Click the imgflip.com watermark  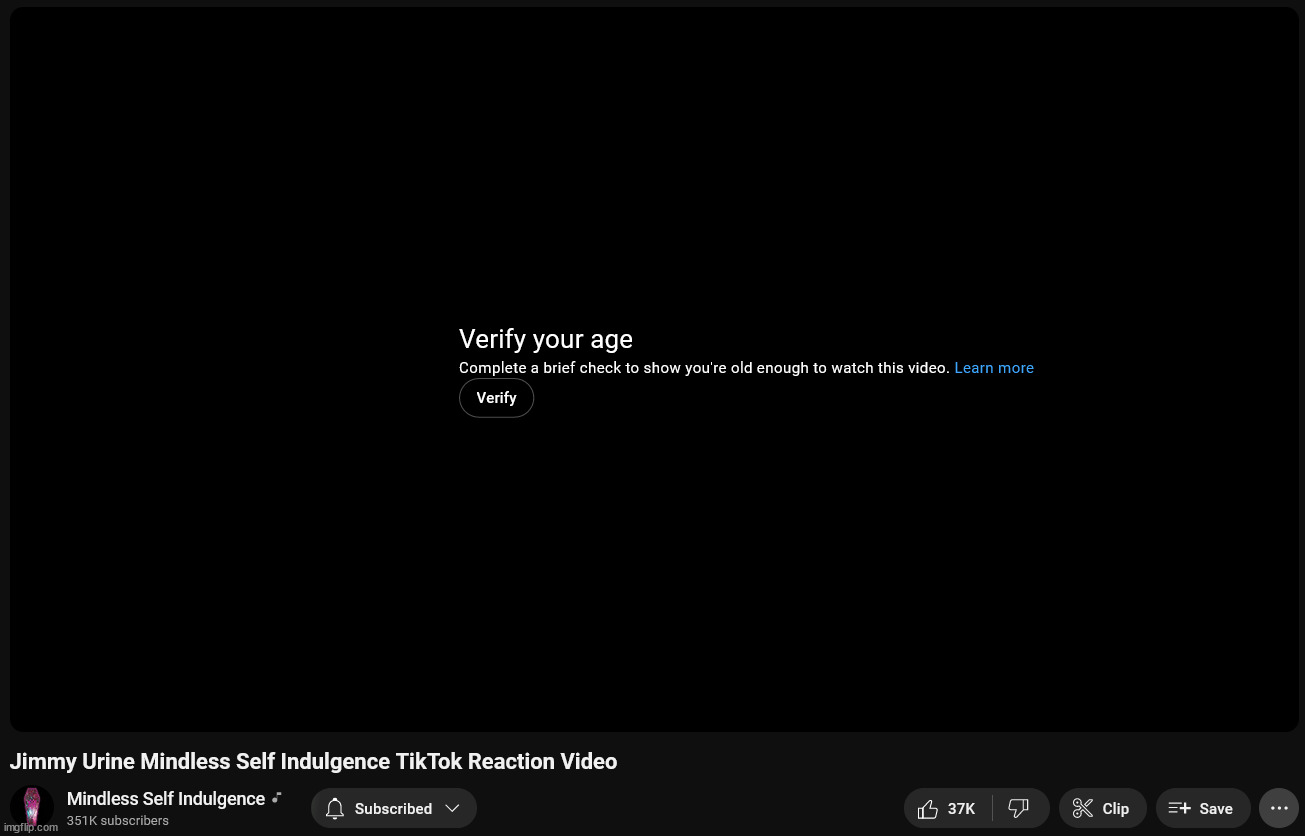point(30,828)
